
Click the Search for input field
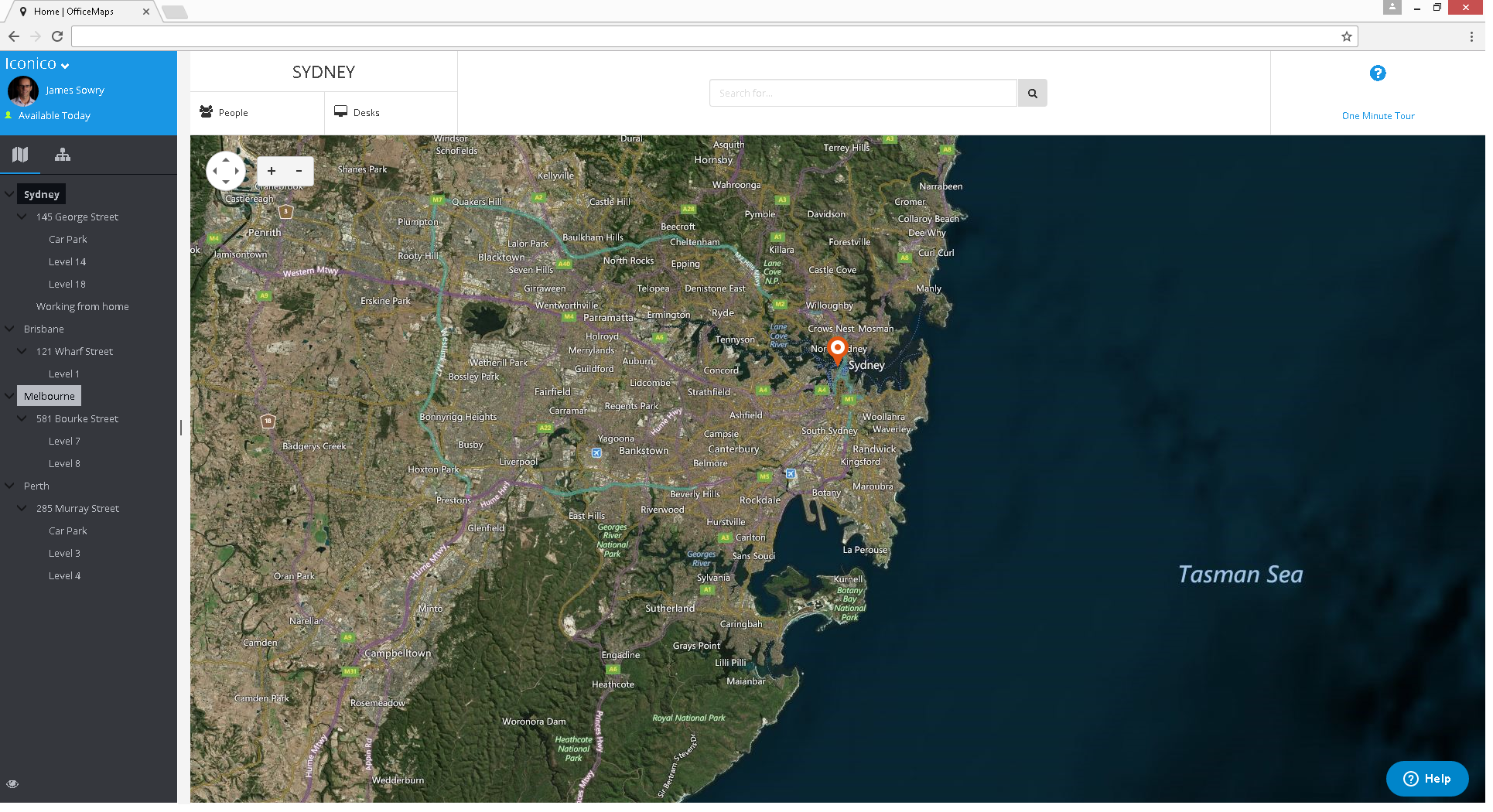click(x=863, y=93)
